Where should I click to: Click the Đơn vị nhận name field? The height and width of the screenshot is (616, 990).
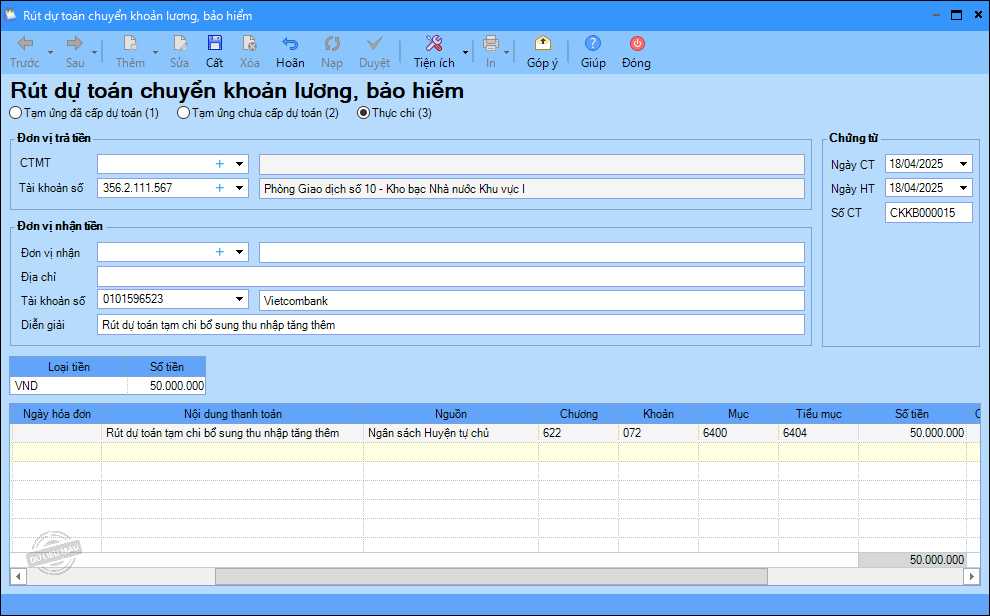coord(532,252)
